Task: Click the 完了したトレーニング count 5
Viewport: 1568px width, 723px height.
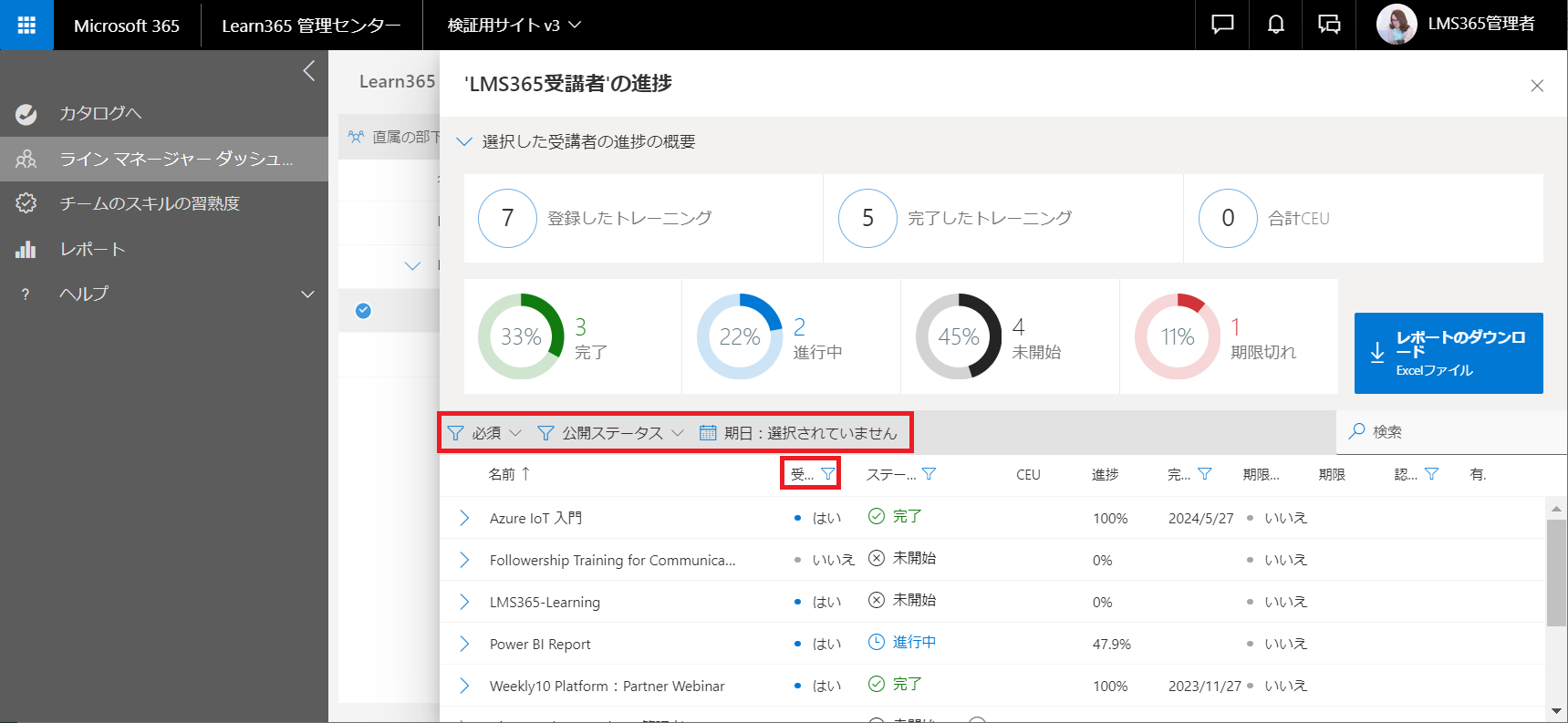Action: coord(867,218)
